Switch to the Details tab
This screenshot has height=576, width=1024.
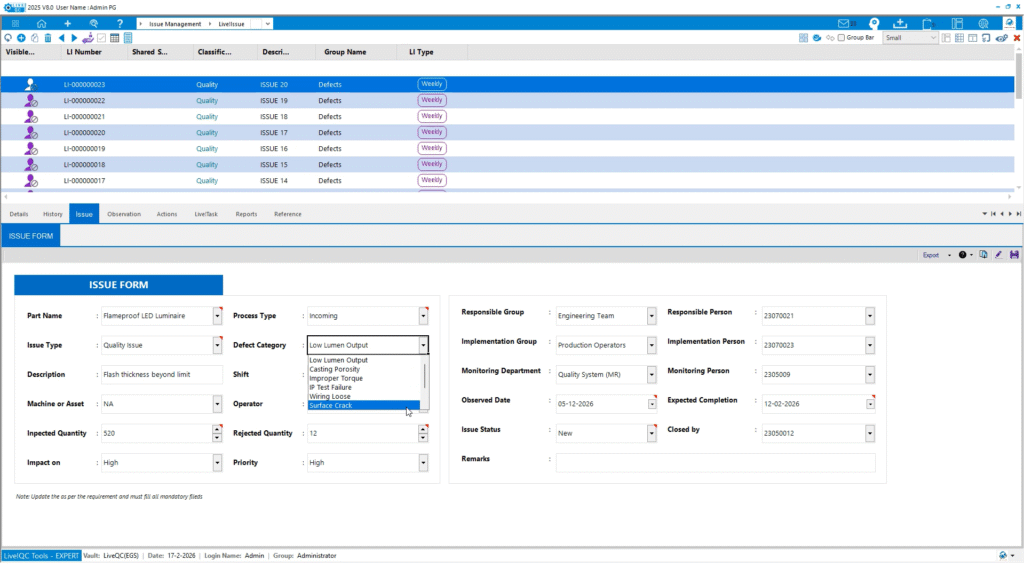click(19, 214)
